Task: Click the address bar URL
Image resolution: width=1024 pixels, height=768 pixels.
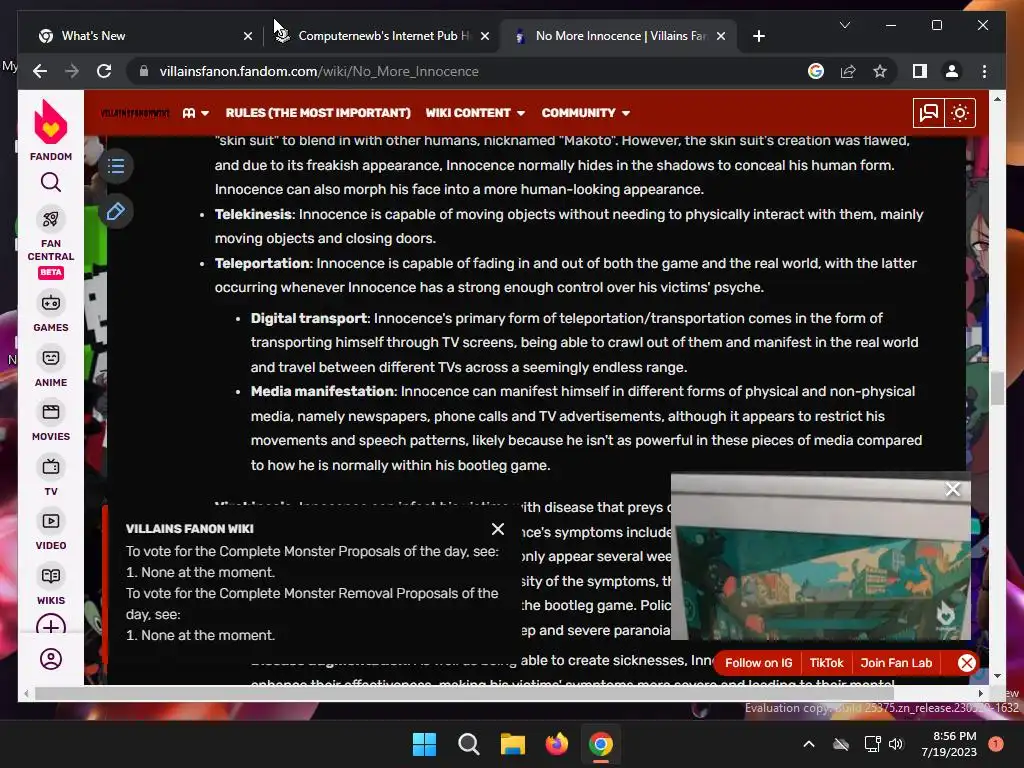Action: click(319, 71)
